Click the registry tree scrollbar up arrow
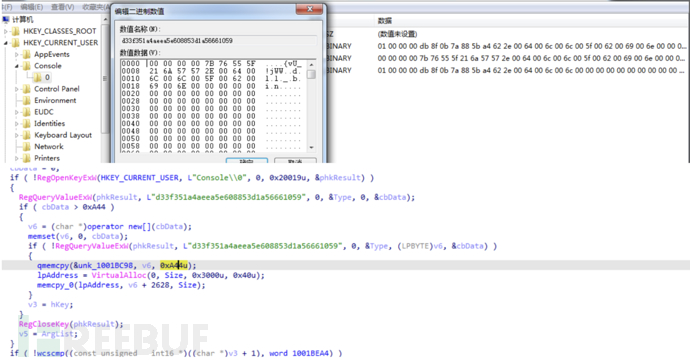Screen dimensions: 690x364 click(x=105, y=20)
